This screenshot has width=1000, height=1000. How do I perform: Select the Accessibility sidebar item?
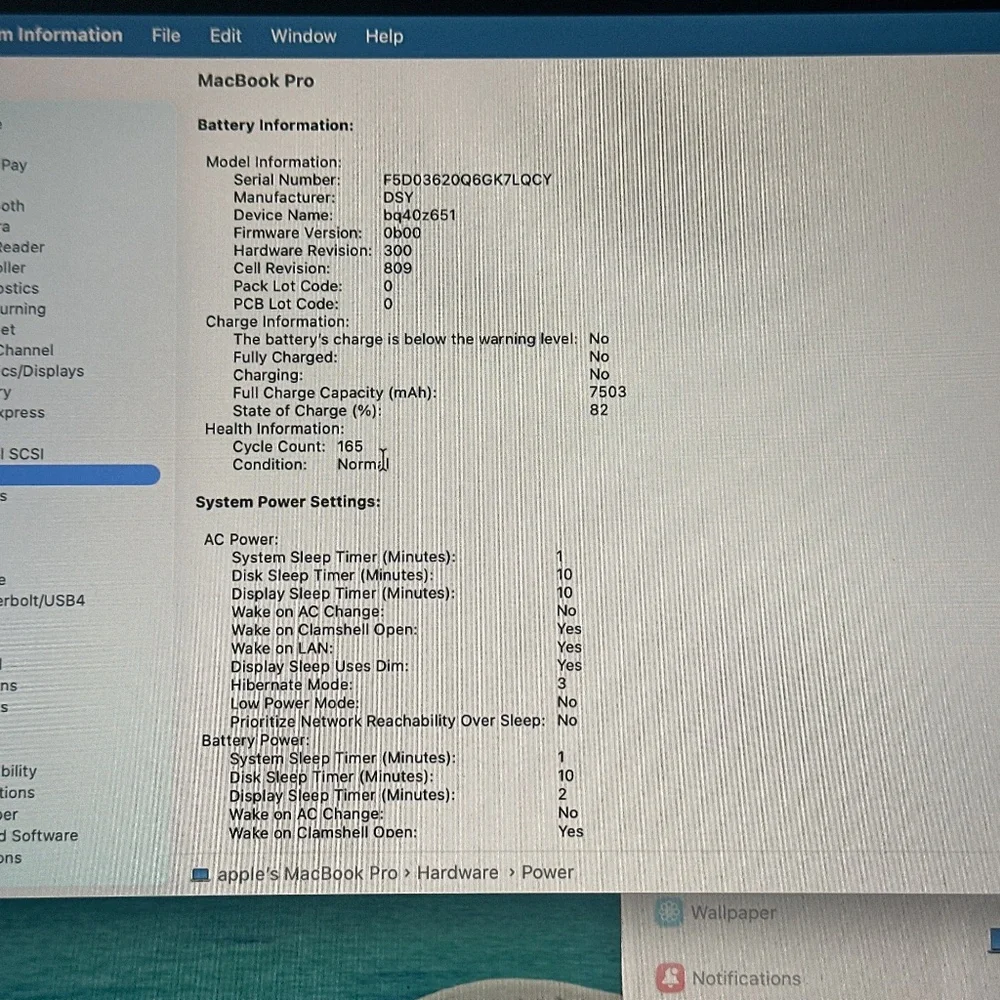18,771
